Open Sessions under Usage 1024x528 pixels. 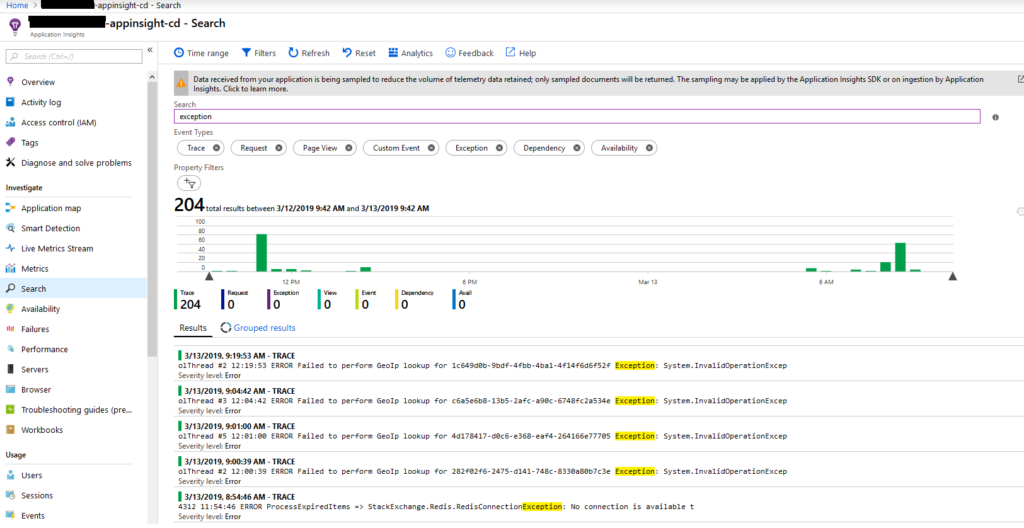37,496
